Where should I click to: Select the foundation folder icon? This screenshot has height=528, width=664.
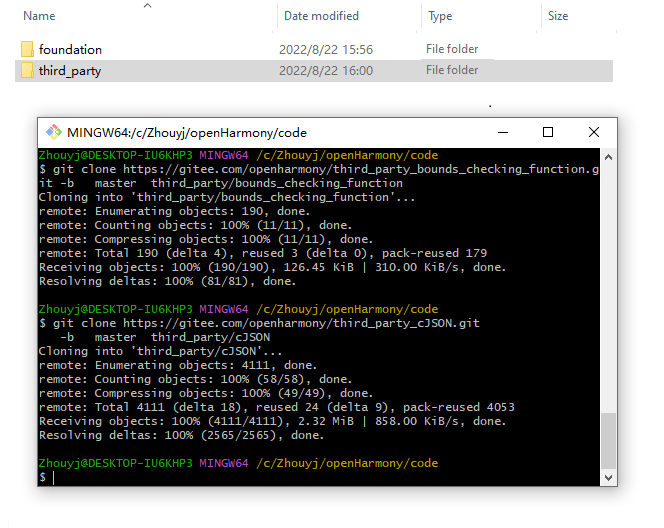point(27,49)
